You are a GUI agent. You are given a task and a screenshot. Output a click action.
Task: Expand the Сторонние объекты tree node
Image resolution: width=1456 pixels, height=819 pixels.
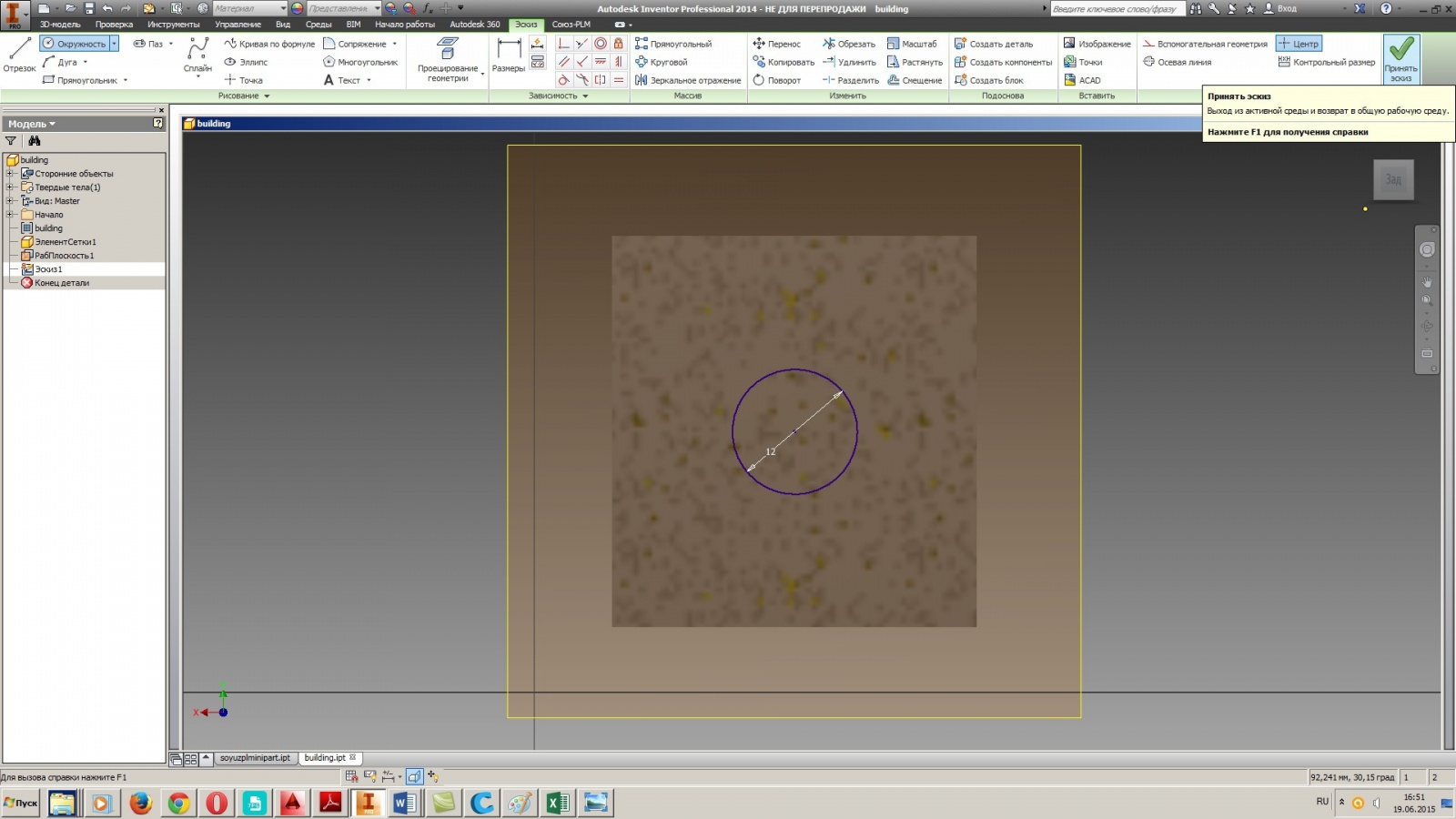tap(10, 173)
